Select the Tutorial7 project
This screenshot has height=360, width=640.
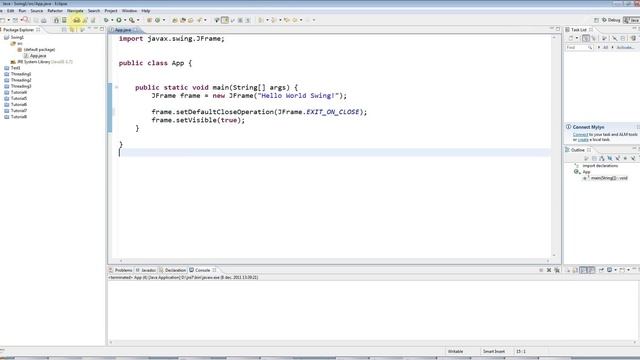click(16, 111)
